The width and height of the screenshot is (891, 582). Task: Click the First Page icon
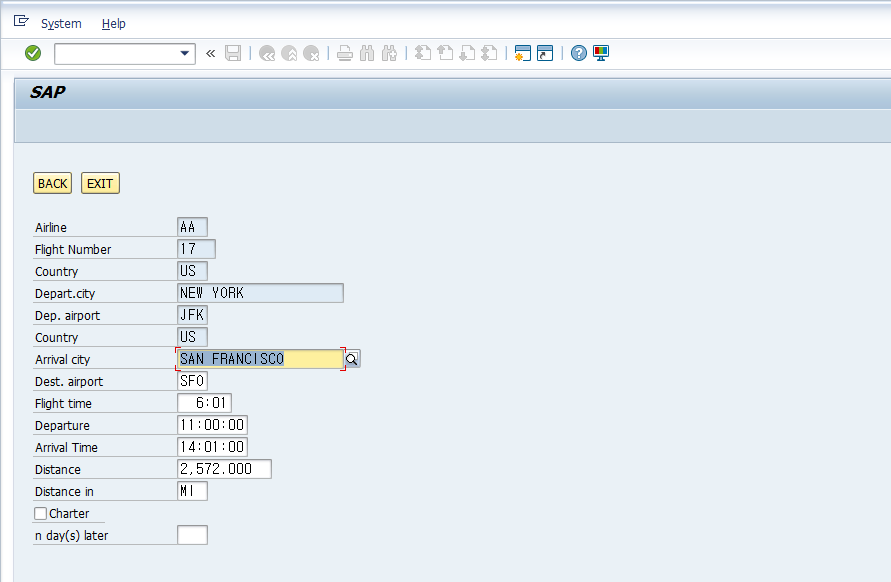point(423,53)
